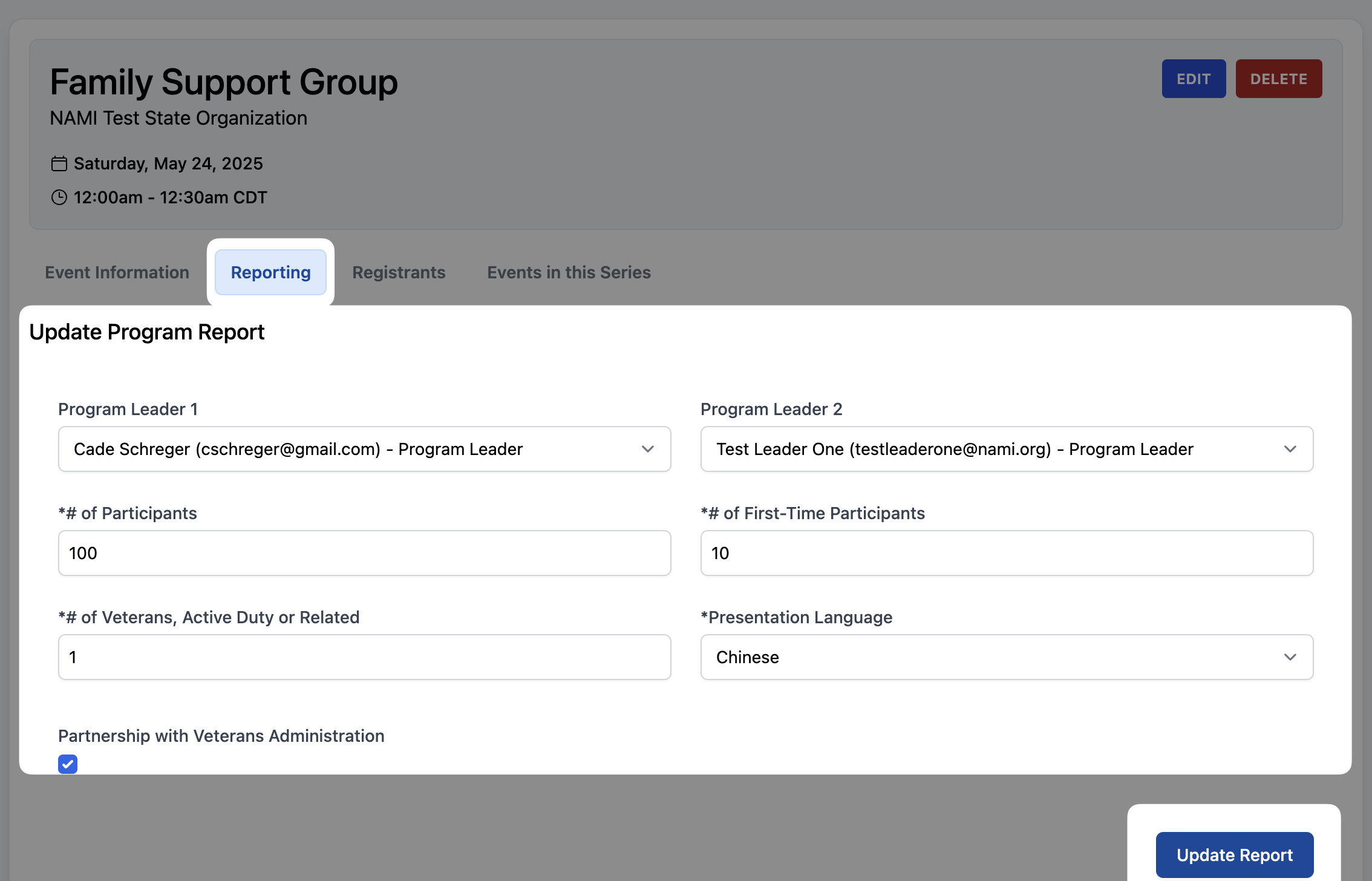1372x881 pixels.
Task: Select the Reporting tab
Action: (x=270, y=272)
